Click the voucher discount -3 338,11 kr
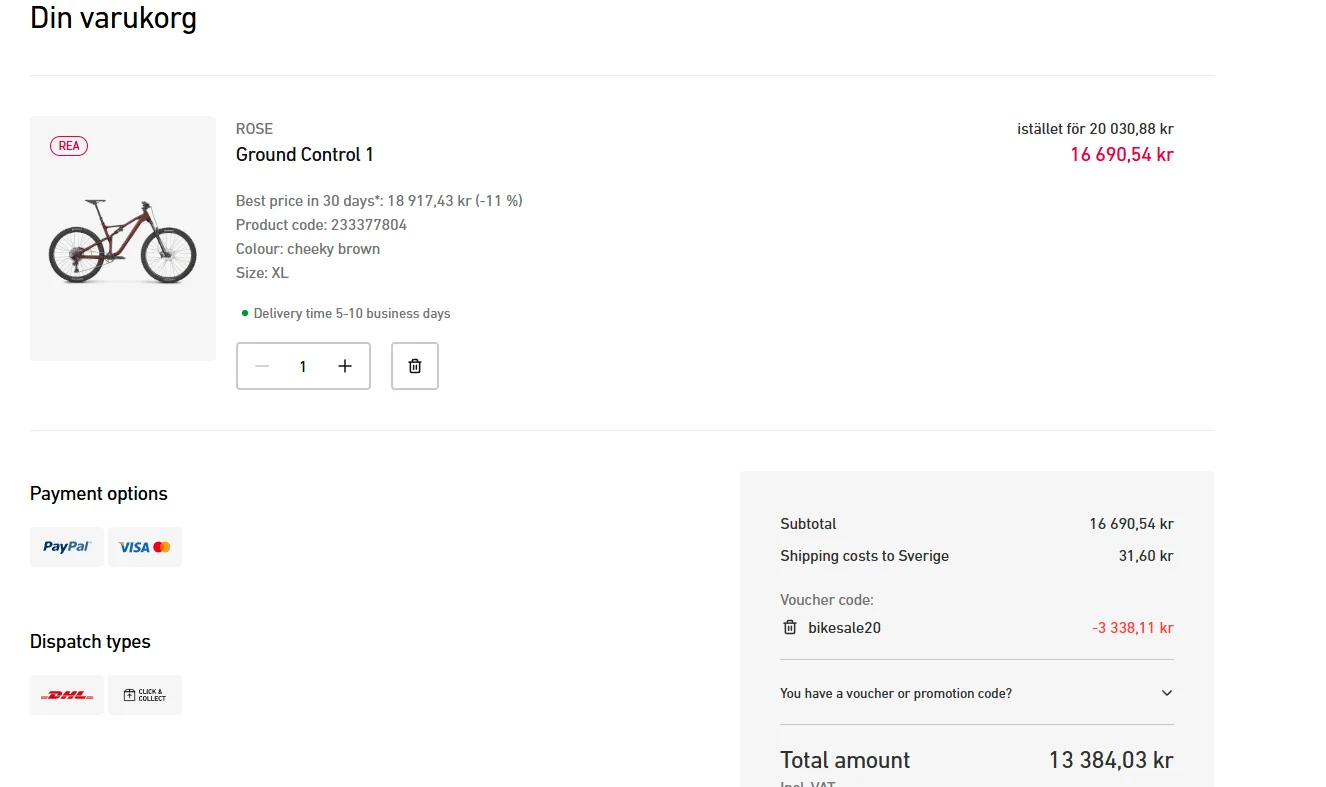This screenshot has height=787, width=1326. click(x=1133, y=628)
